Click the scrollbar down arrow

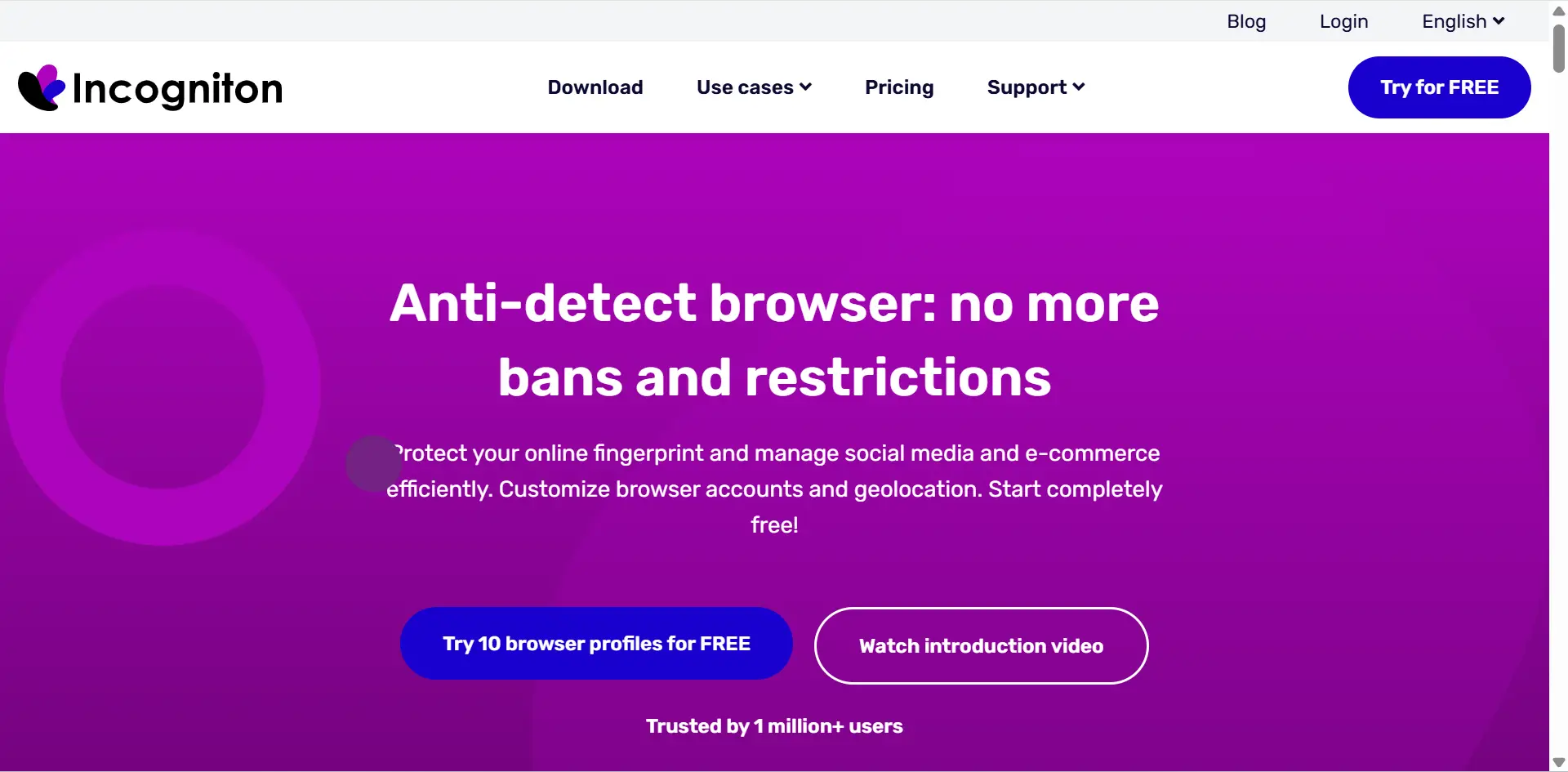point(1558,762)
